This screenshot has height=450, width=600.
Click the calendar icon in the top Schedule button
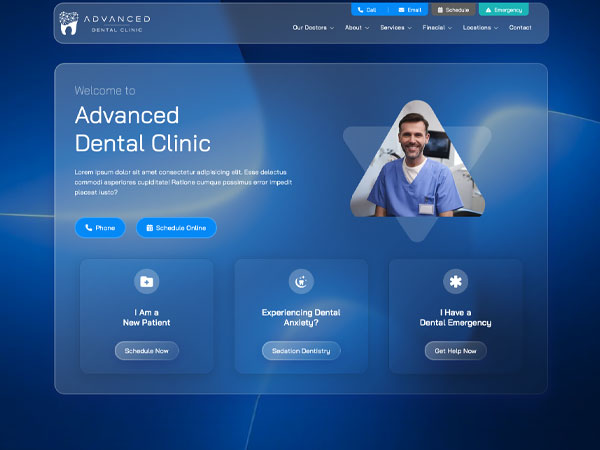click(x=440, y=10)
